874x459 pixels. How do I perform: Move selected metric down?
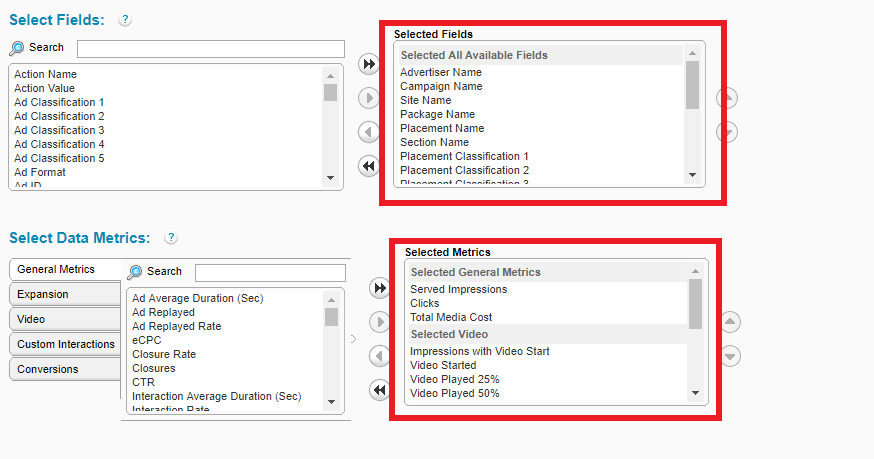(x=730, y=356)
